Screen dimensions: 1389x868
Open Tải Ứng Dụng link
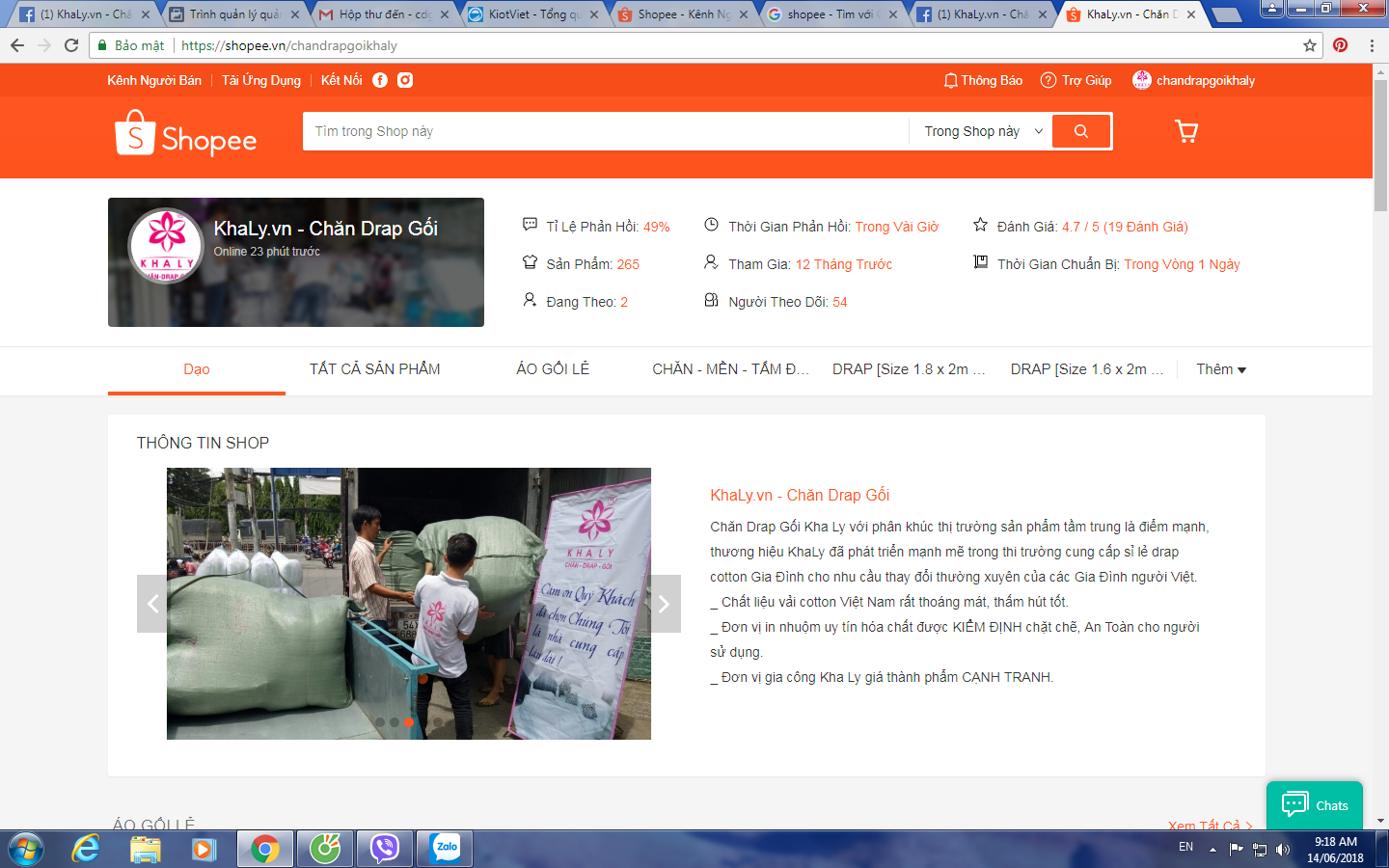261,80
